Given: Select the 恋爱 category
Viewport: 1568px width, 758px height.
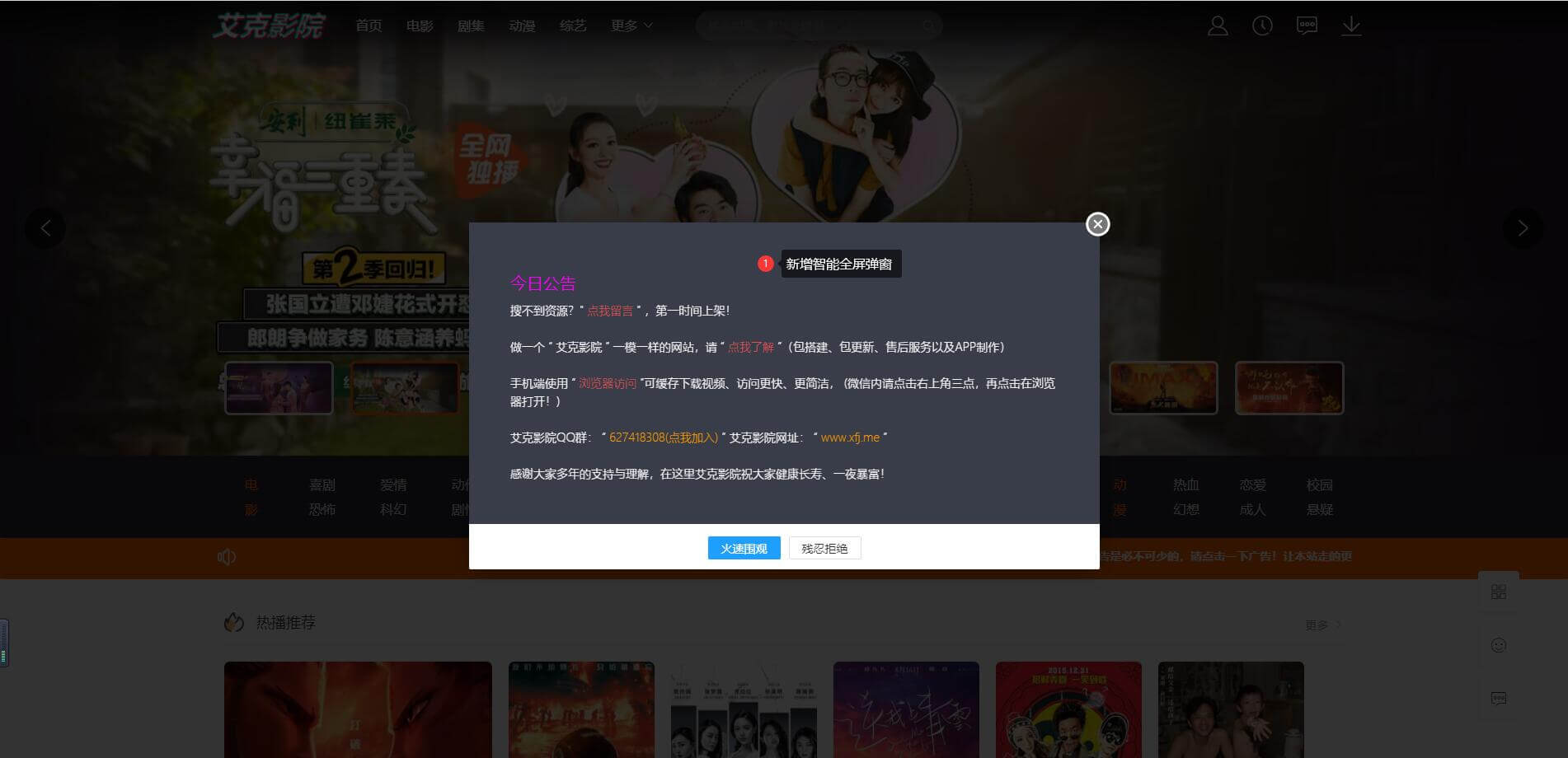Looking at the screenshot, I should pos(1253,485).
